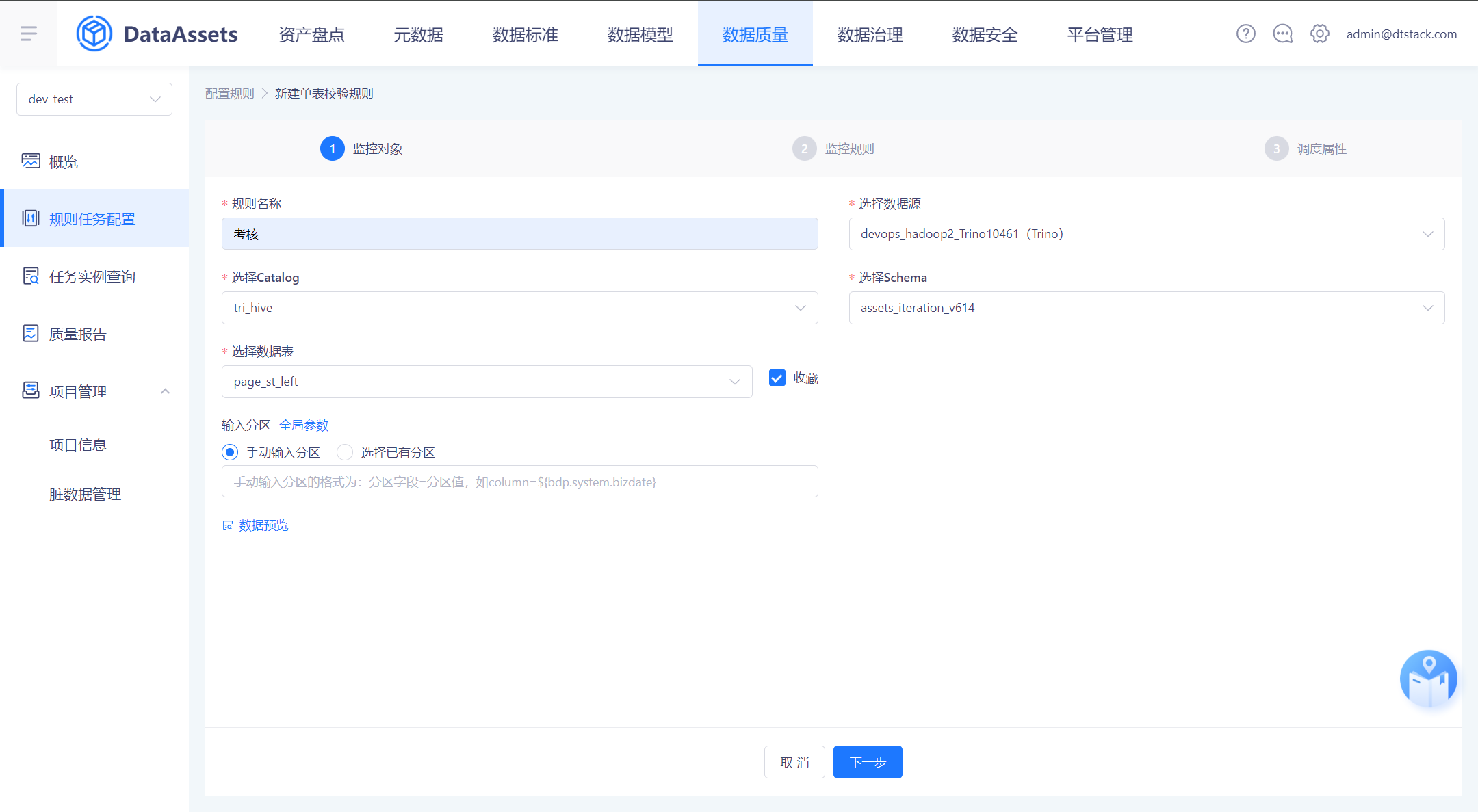Click the 新建单表校验规则 breadcrumb text

324,94
